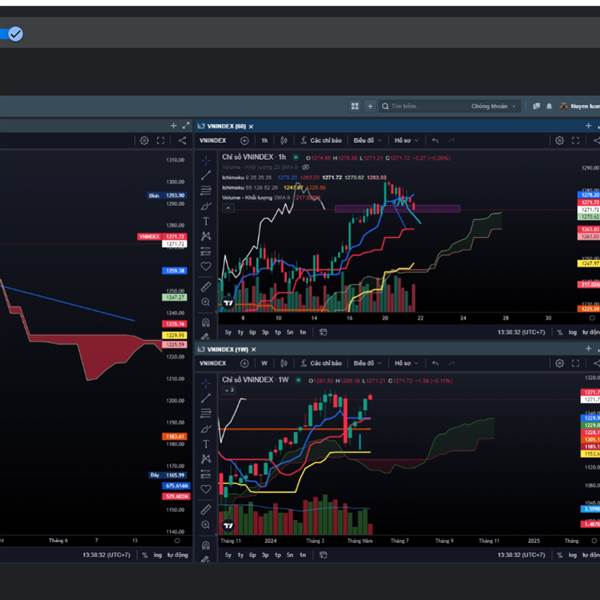The width and height of the screenshot is (600, 600).
Task: Add a new tab in VNINDEX (60) panel
Action: pyautogui.click(x=588, y=126)
